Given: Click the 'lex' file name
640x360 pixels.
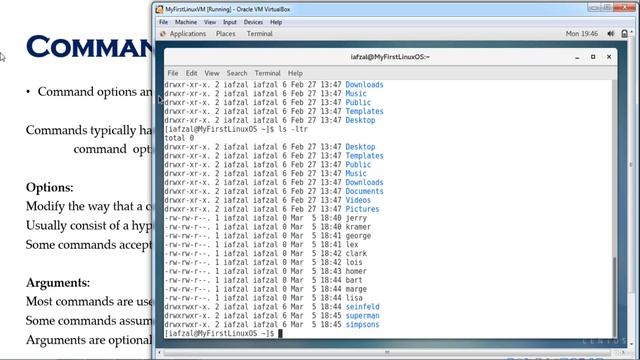Looking at the screenshot, I should pyautogui.click(x=352, y=244).
